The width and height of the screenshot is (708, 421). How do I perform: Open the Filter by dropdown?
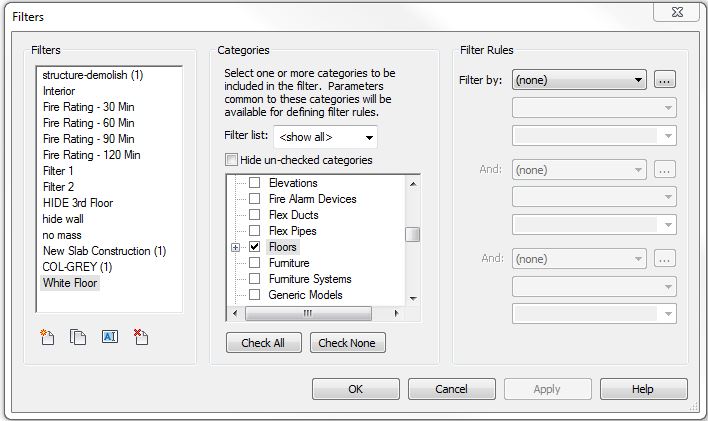click(x=579, y=80)
